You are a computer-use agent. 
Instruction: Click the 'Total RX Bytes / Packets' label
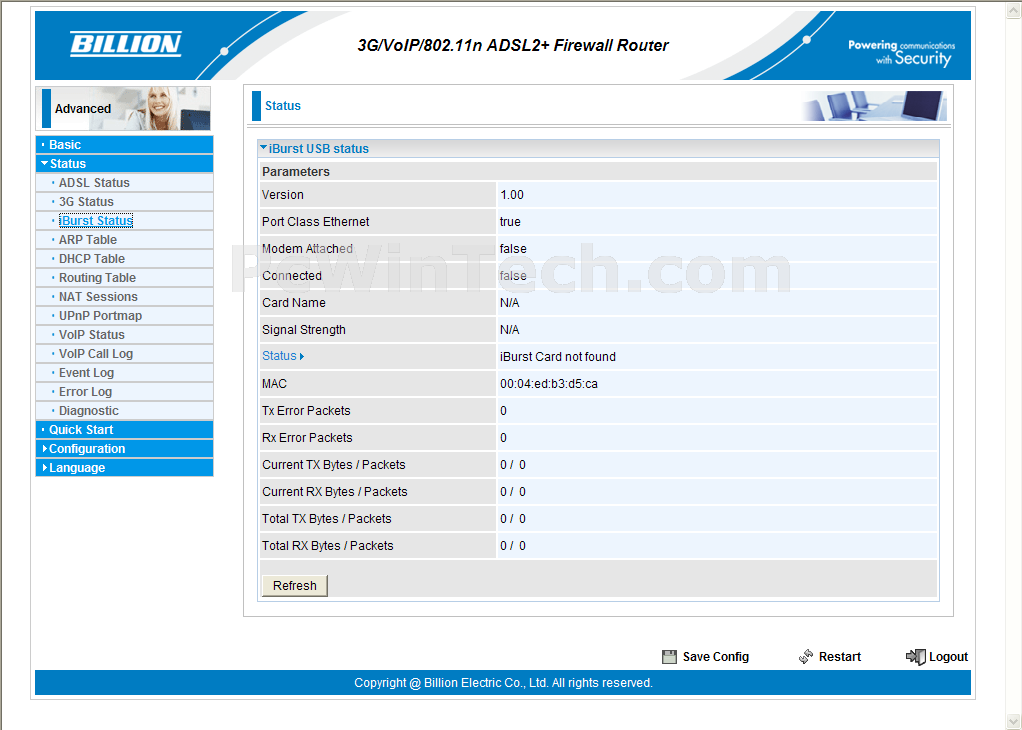[328, 546]
